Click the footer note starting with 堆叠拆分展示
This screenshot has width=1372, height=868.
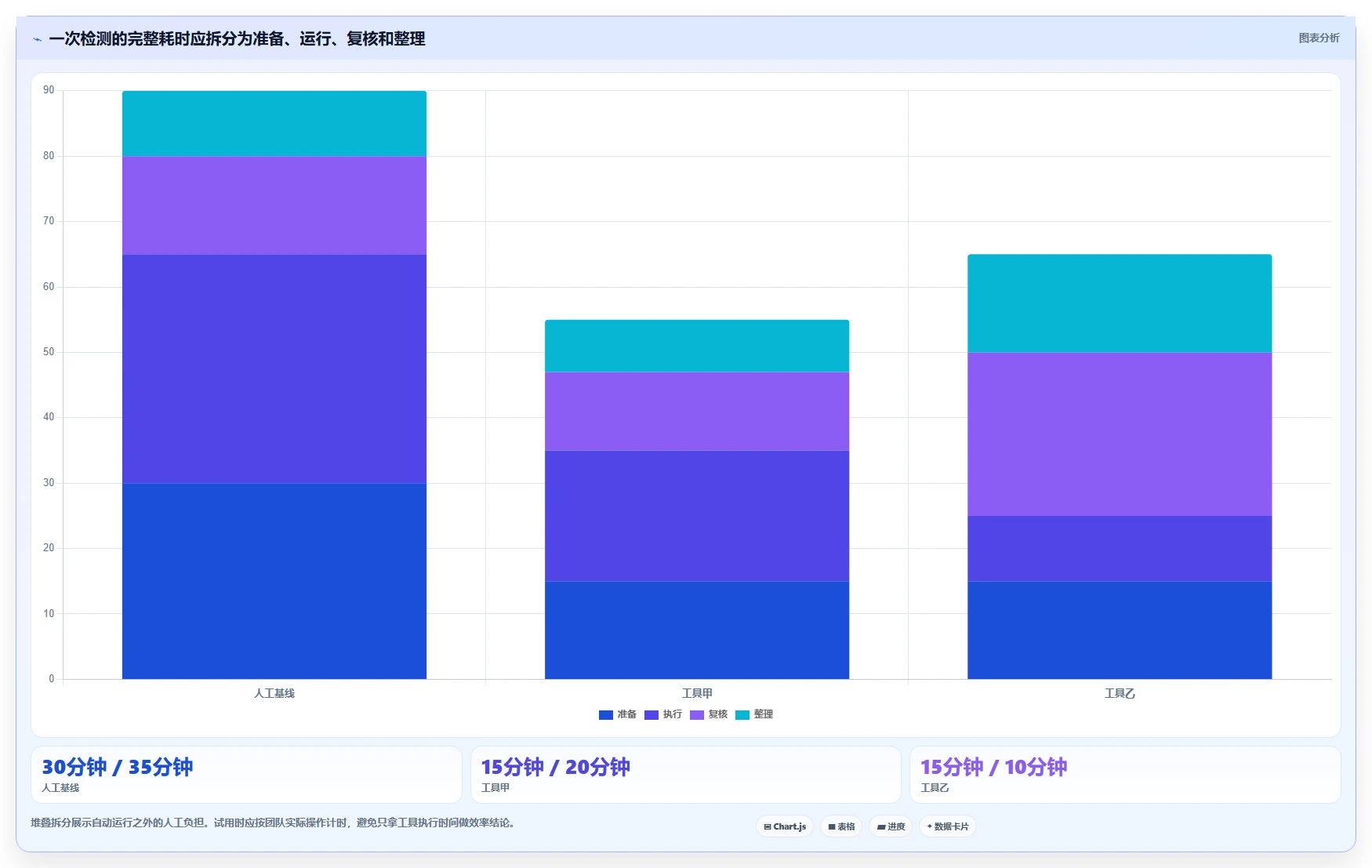[x=273, y=823]
